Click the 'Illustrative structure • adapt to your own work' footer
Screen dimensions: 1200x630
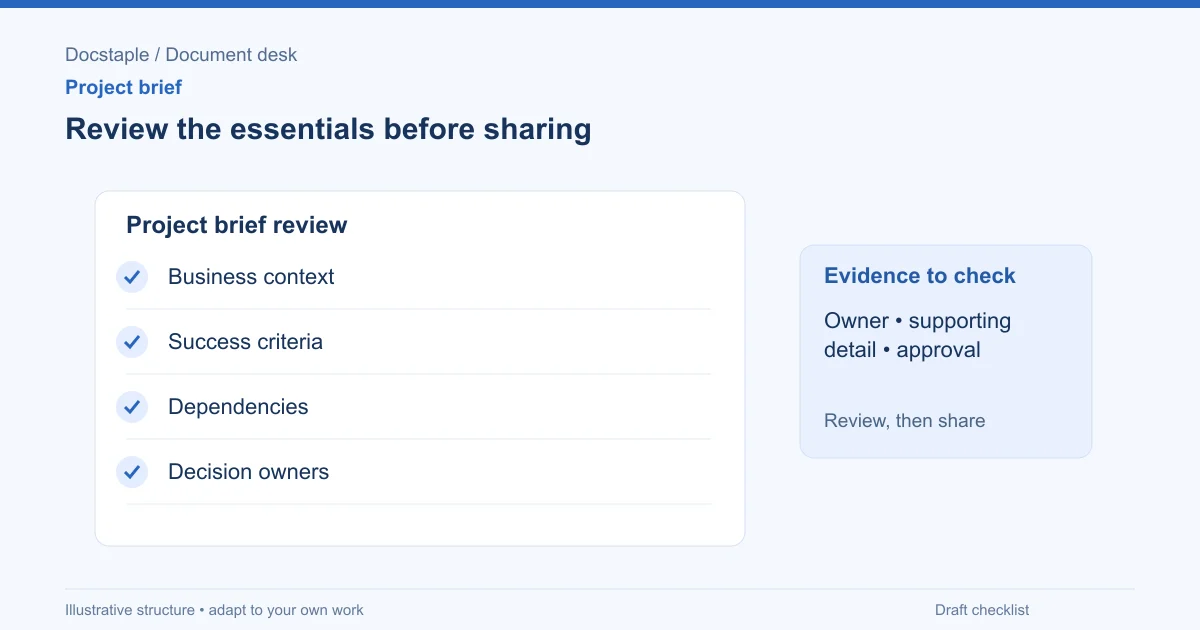[214, 610]
